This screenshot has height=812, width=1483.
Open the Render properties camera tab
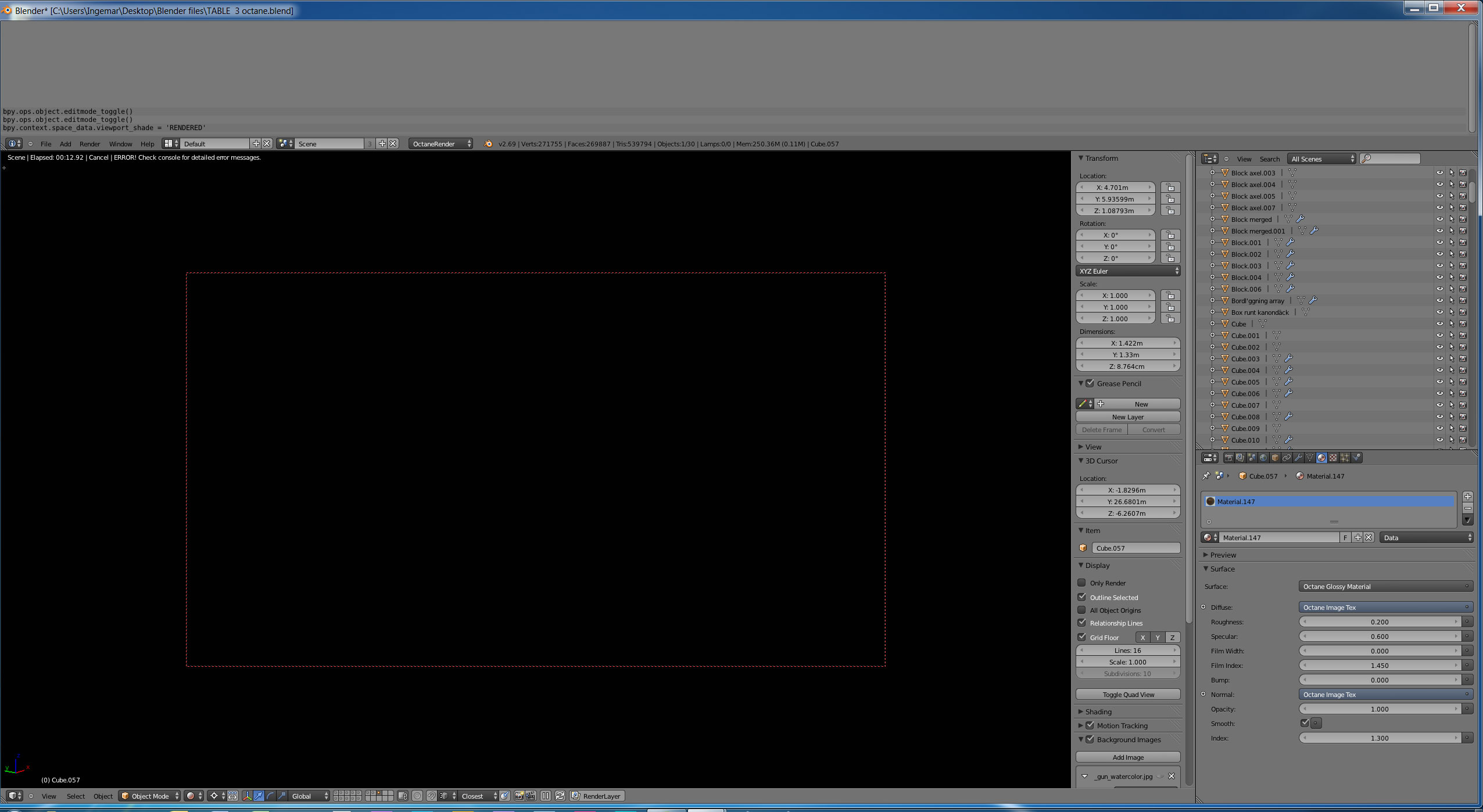point(1229,458)
